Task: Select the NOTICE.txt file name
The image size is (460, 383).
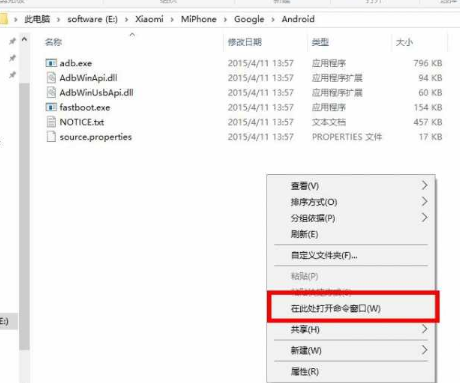Action: [82, 122]
